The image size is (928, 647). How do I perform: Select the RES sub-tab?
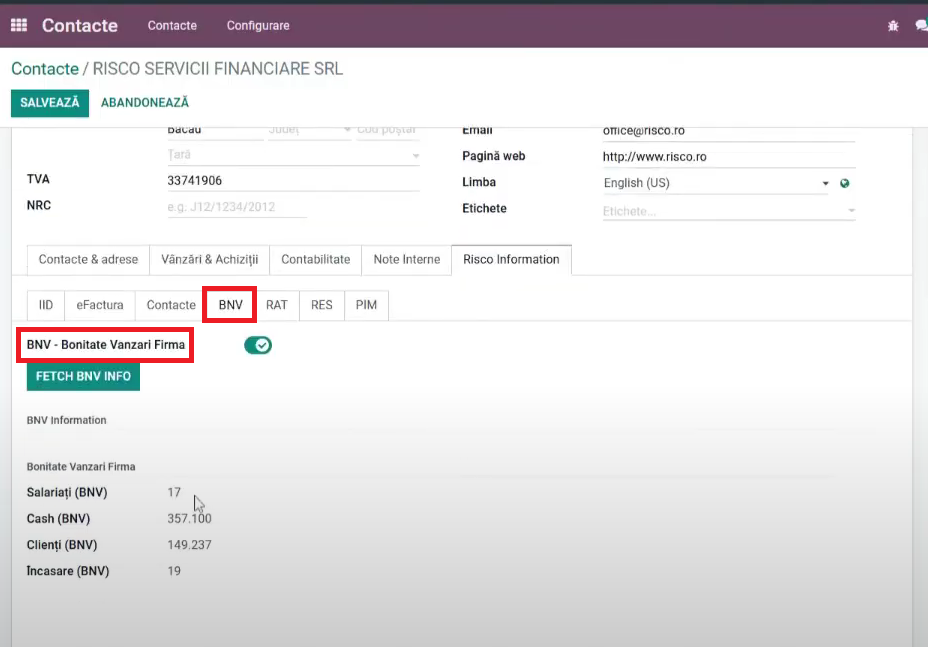321,305
